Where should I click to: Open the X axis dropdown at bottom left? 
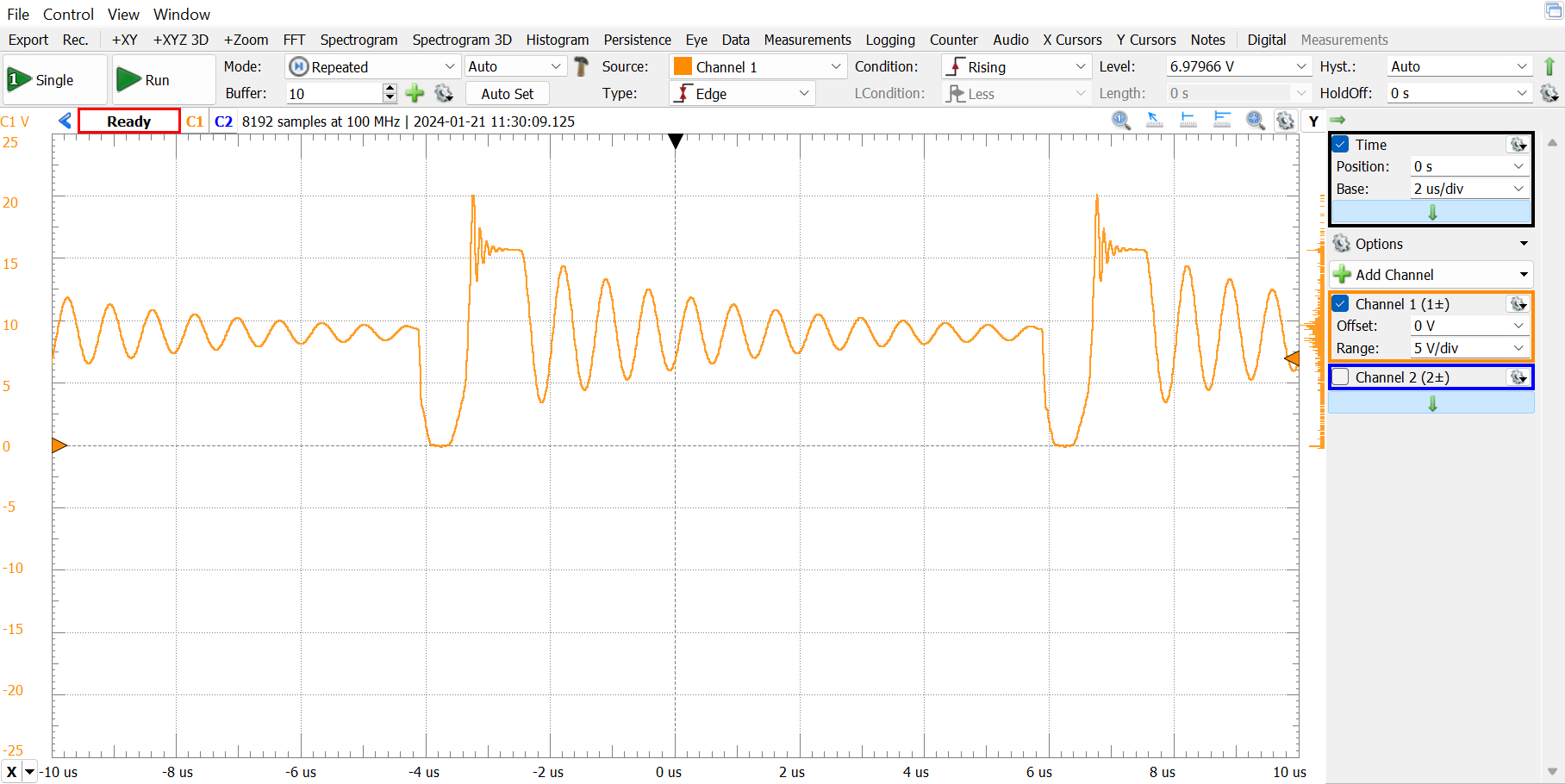(30, 772)
